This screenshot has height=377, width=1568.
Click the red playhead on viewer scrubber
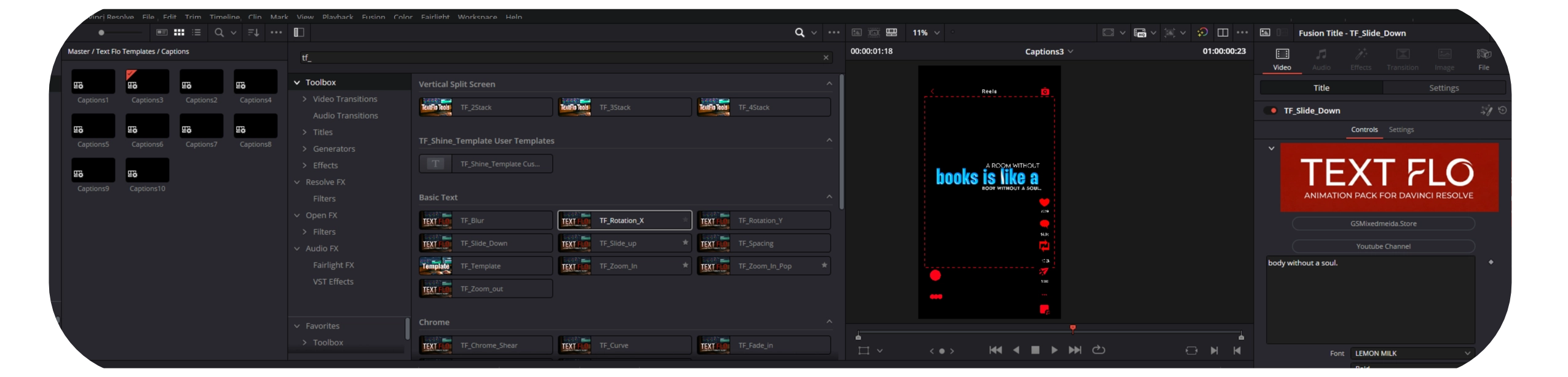(1072, 329)
